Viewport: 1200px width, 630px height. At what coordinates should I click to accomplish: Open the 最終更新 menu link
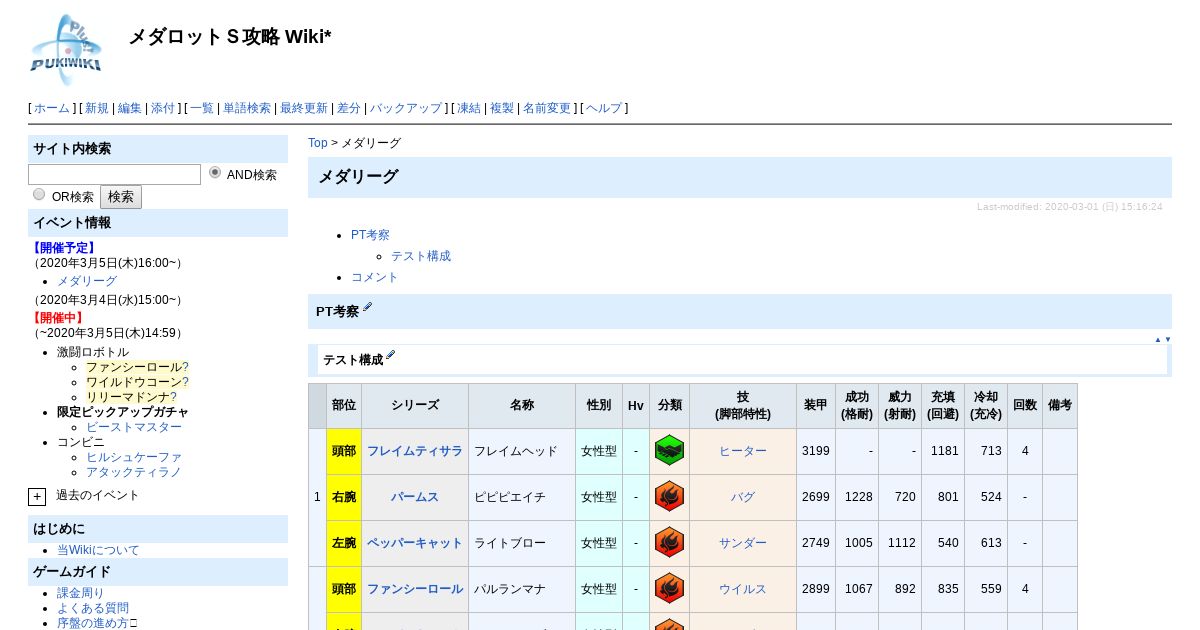tap(304, 108)
